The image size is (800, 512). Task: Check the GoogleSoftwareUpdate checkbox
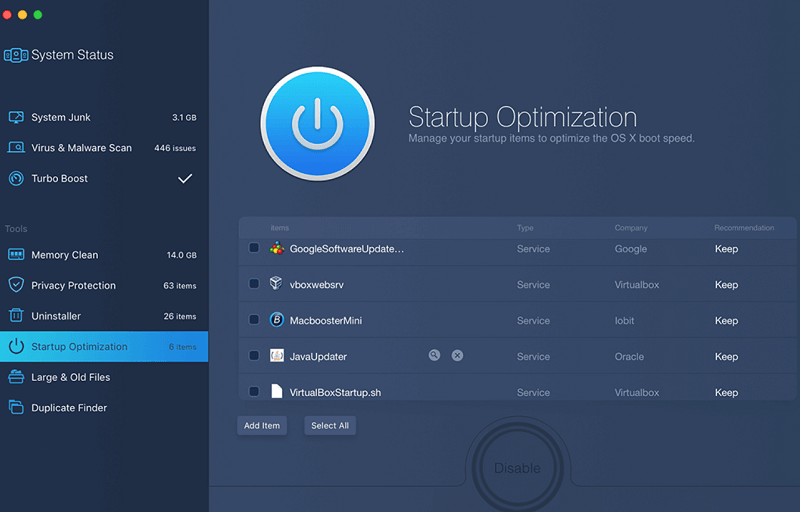pyautogui.click(x=254, y=248)
